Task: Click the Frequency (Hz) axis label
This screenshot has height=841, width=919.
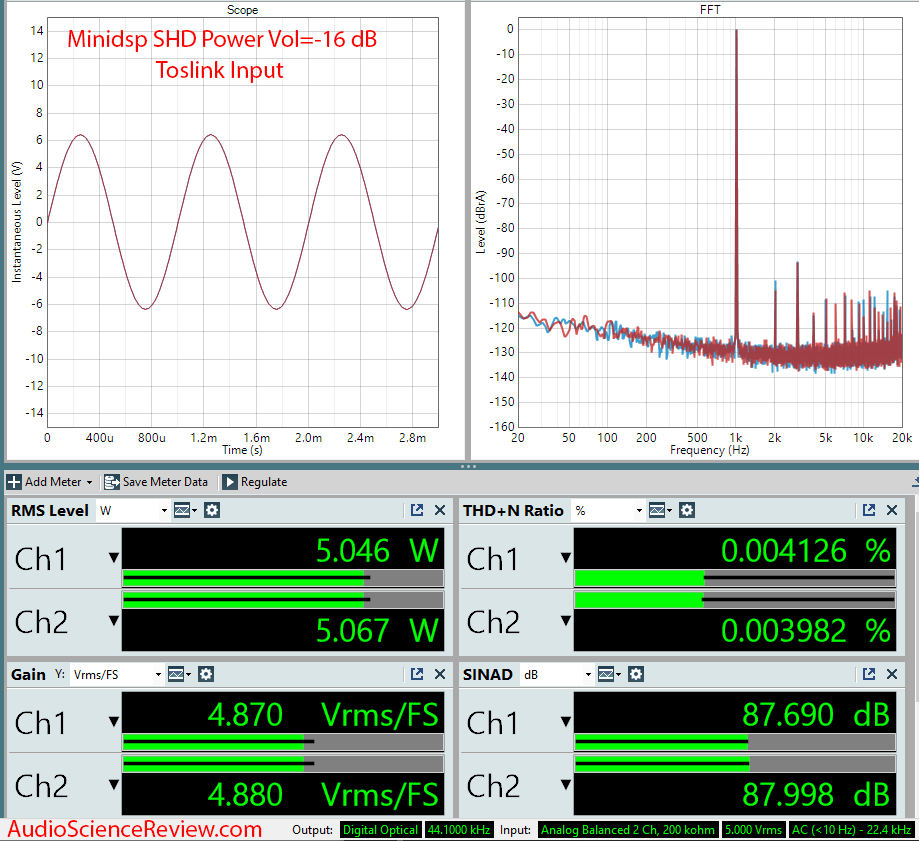Action: click(709, 450)
